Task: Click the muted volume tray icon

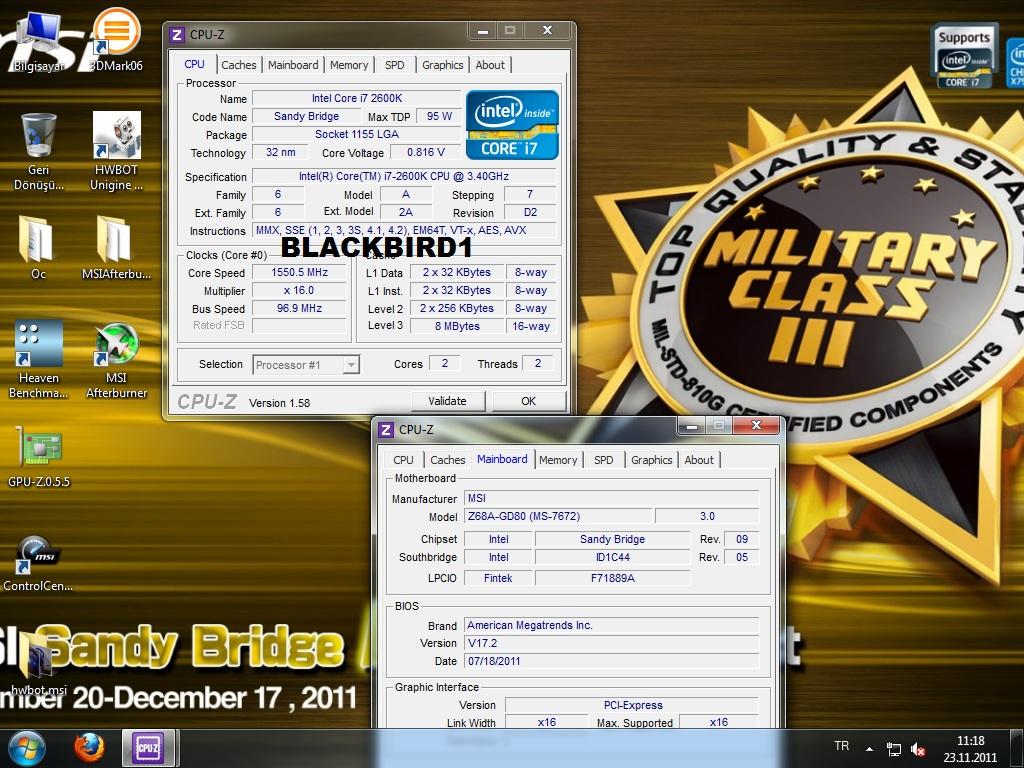Action: point(918,749)
